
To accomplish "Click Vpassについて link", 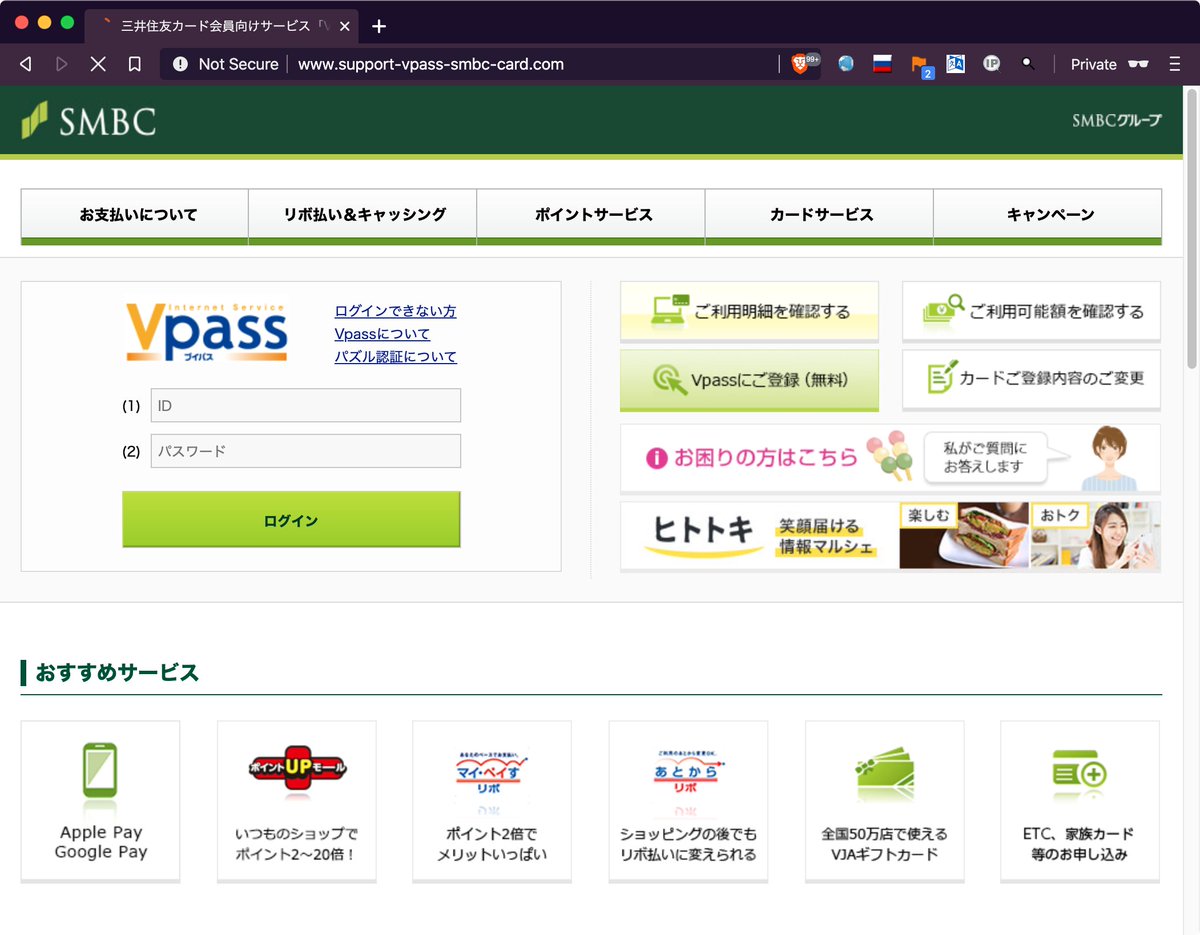I will 382,334.
